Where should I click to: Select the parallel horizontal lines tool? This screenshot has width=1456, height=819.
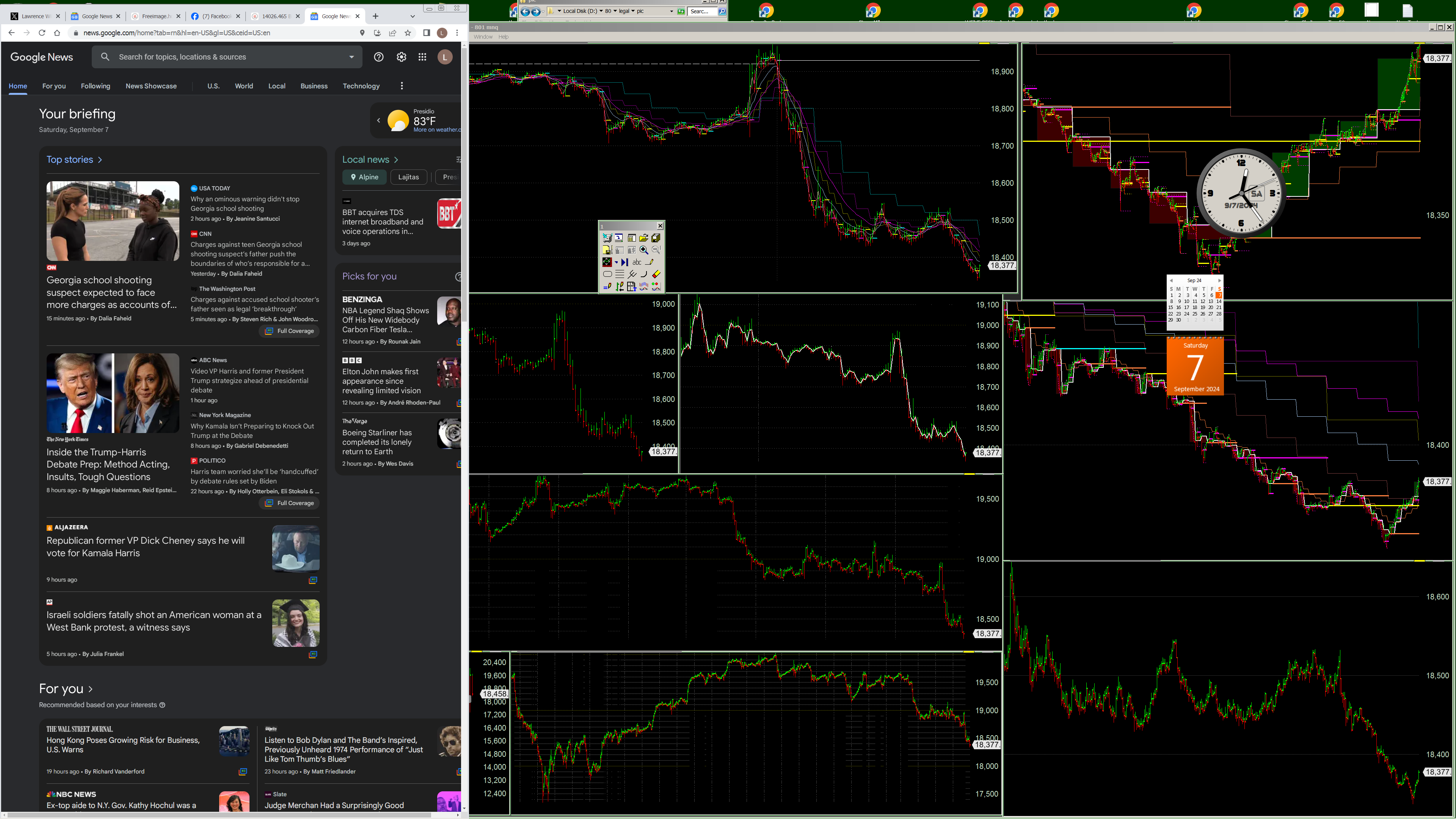[620, 274]
